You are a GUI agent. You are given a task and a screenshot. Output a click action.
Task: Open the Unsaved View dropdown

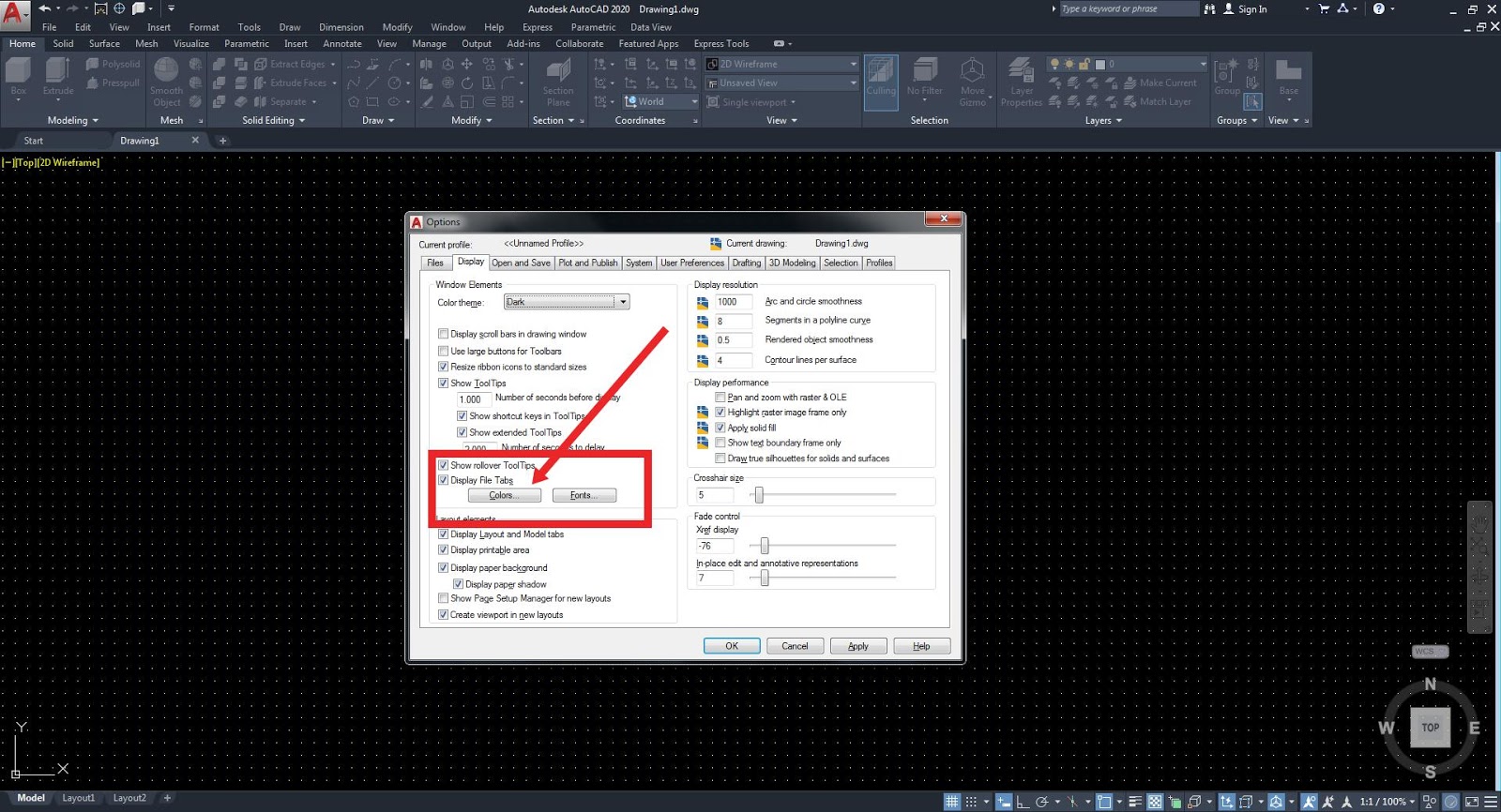(781, 83)
